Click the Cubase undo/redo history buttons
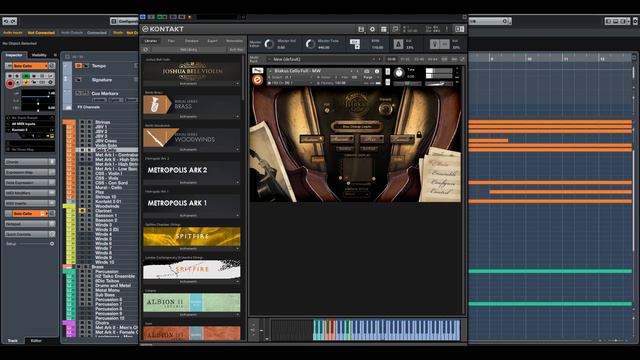 point(9,21)
